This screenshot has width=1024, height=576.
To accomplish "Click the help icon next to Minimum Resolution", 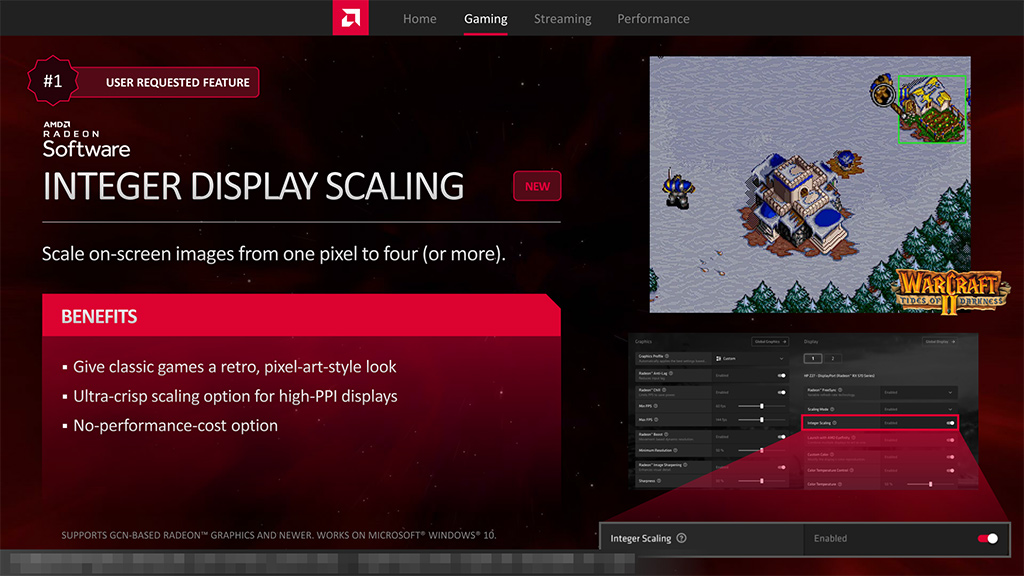I will [x=675, y=451].
